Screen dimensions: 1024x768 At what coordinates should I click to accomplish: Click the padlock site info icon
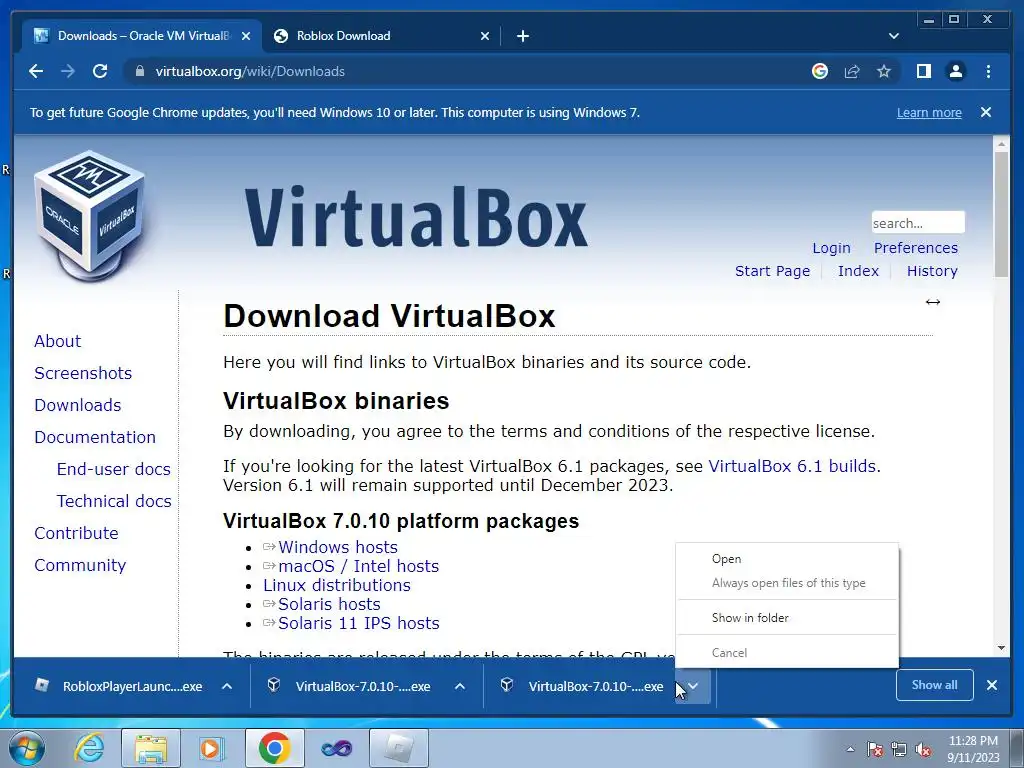[139, 71]
